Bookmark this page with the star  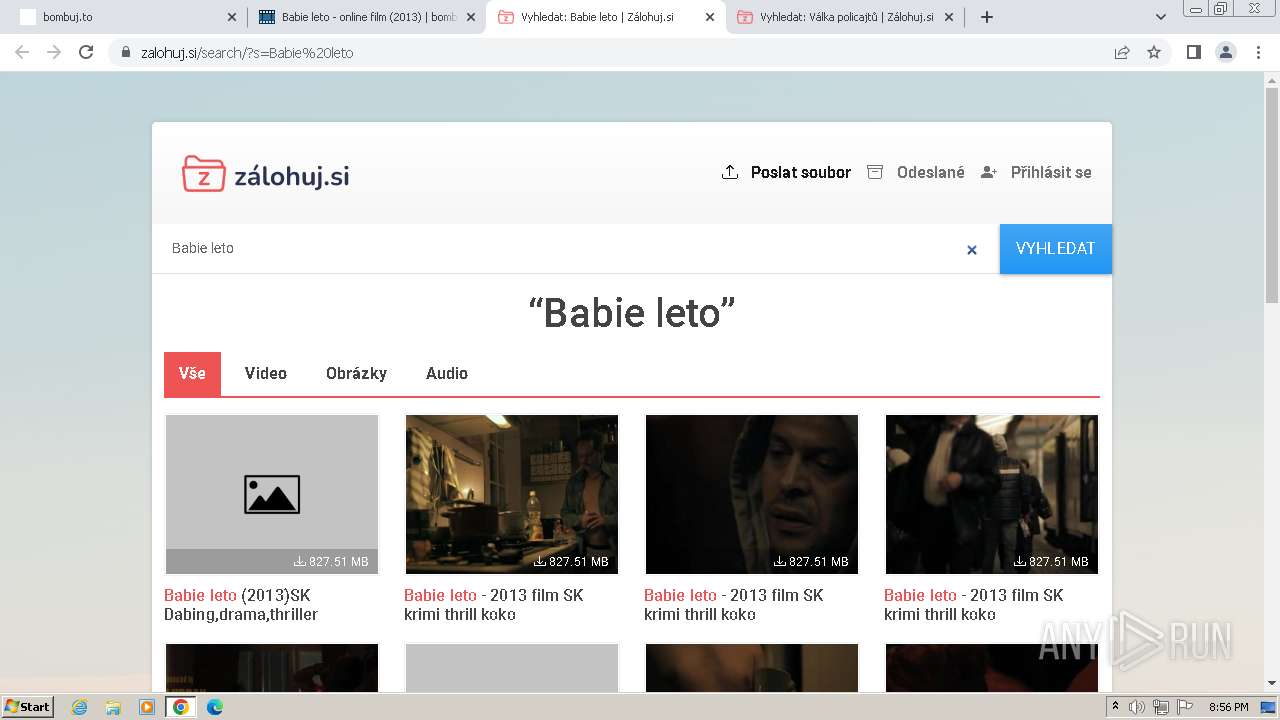tap(1154, 53)
